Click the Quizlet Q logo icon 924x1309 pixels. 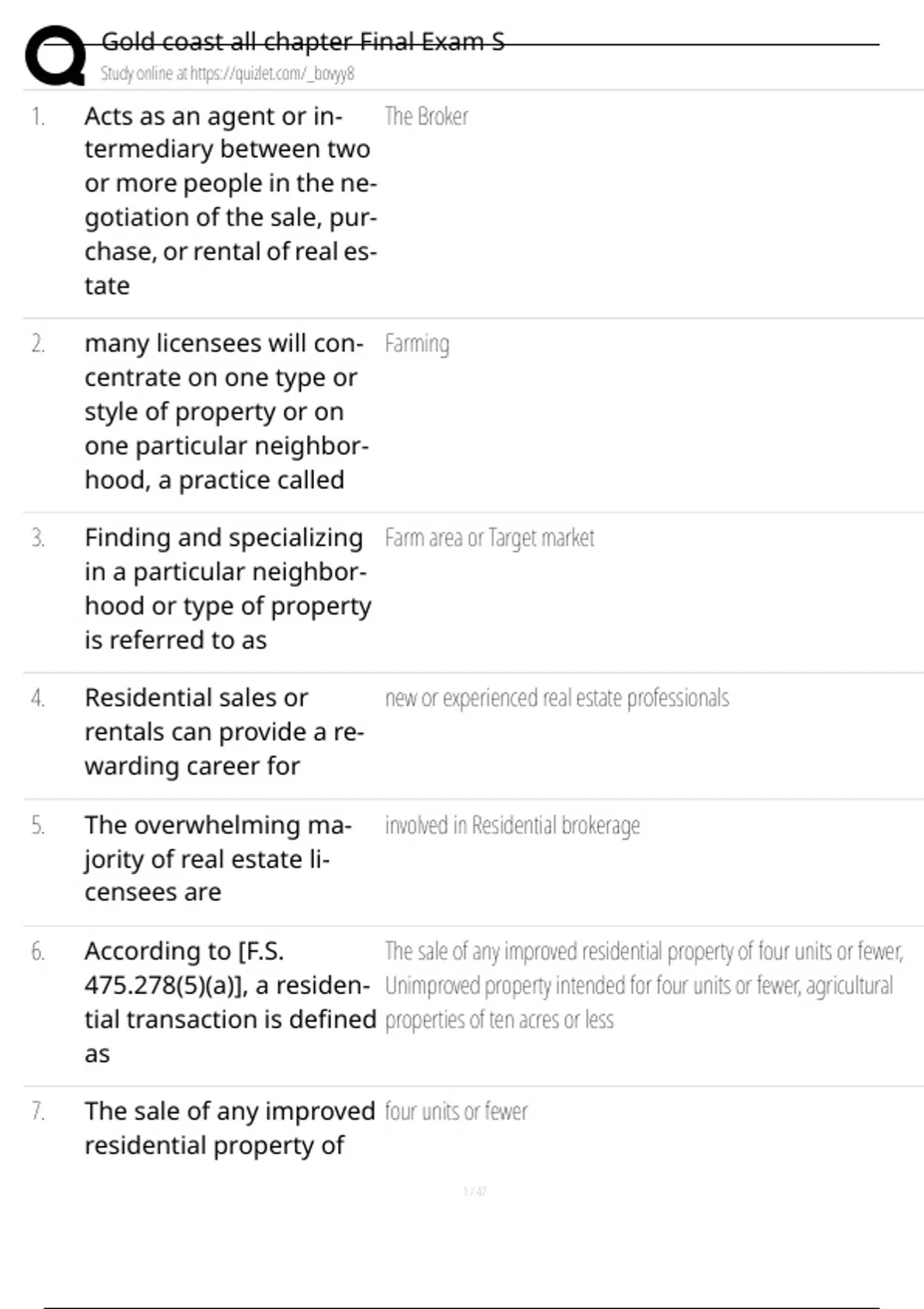click(55, 55)
